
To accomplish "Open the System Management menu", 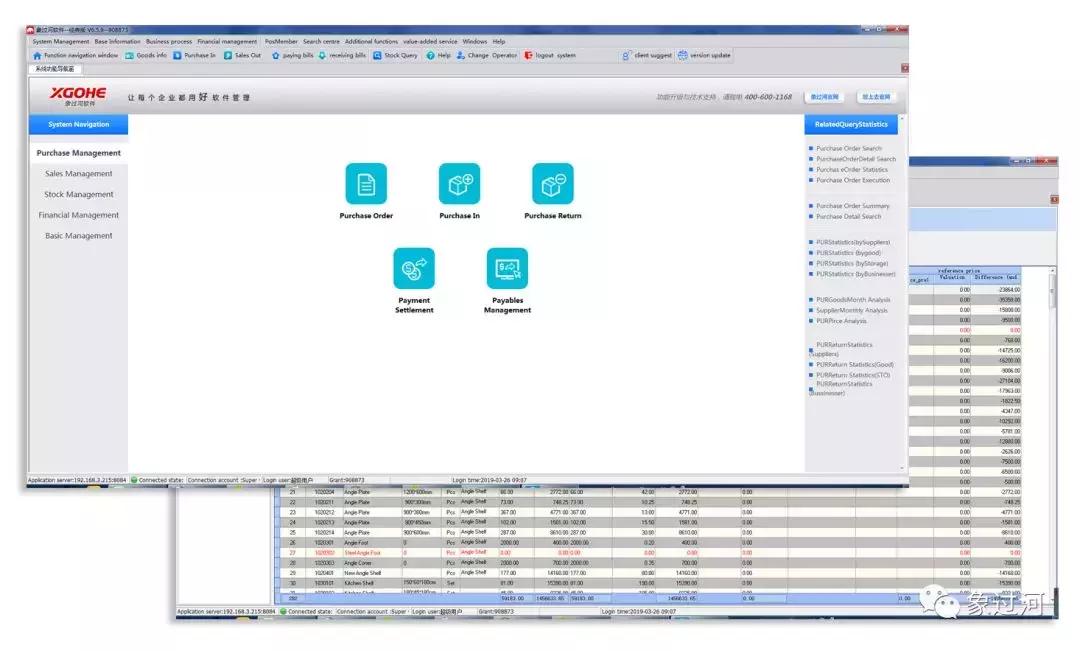I will pyautogui.click(x=61, y=41).
